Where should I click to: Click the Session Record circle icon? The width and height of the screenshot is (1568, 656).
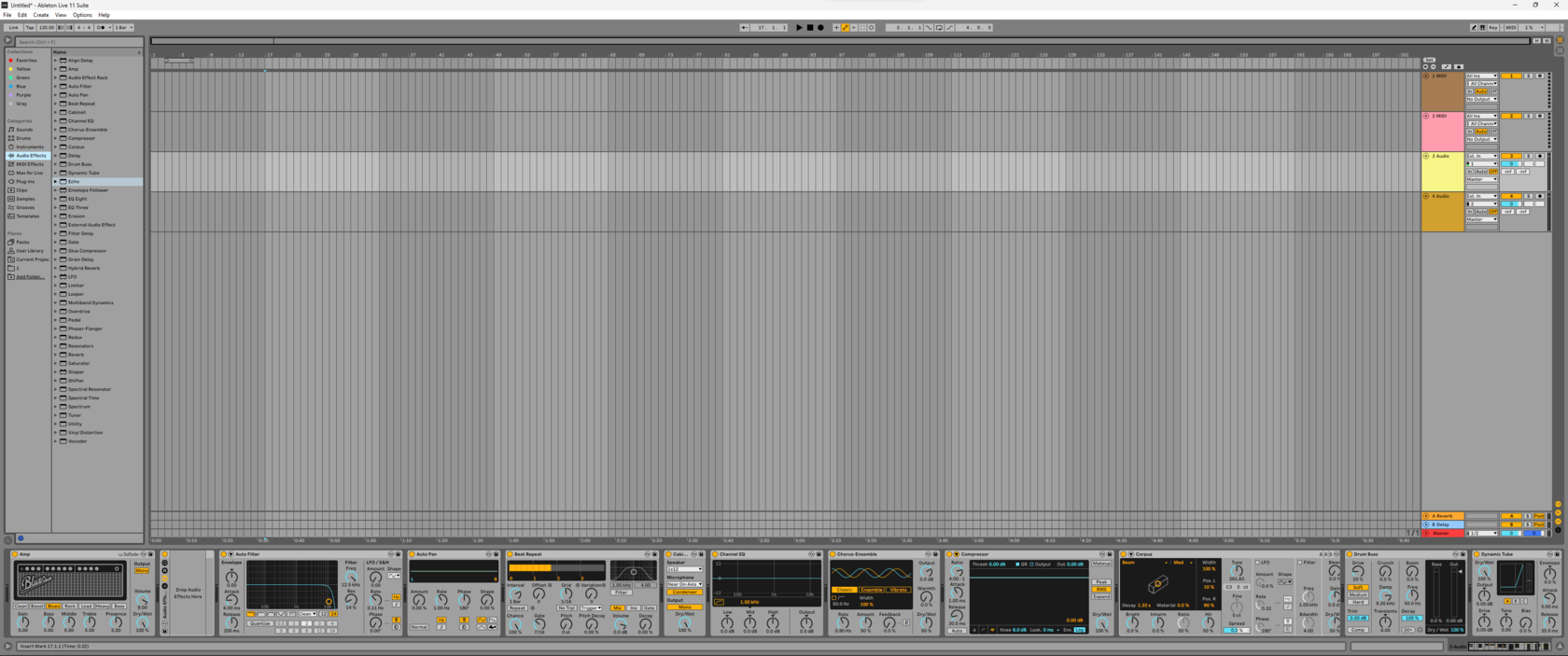point(871,28)
